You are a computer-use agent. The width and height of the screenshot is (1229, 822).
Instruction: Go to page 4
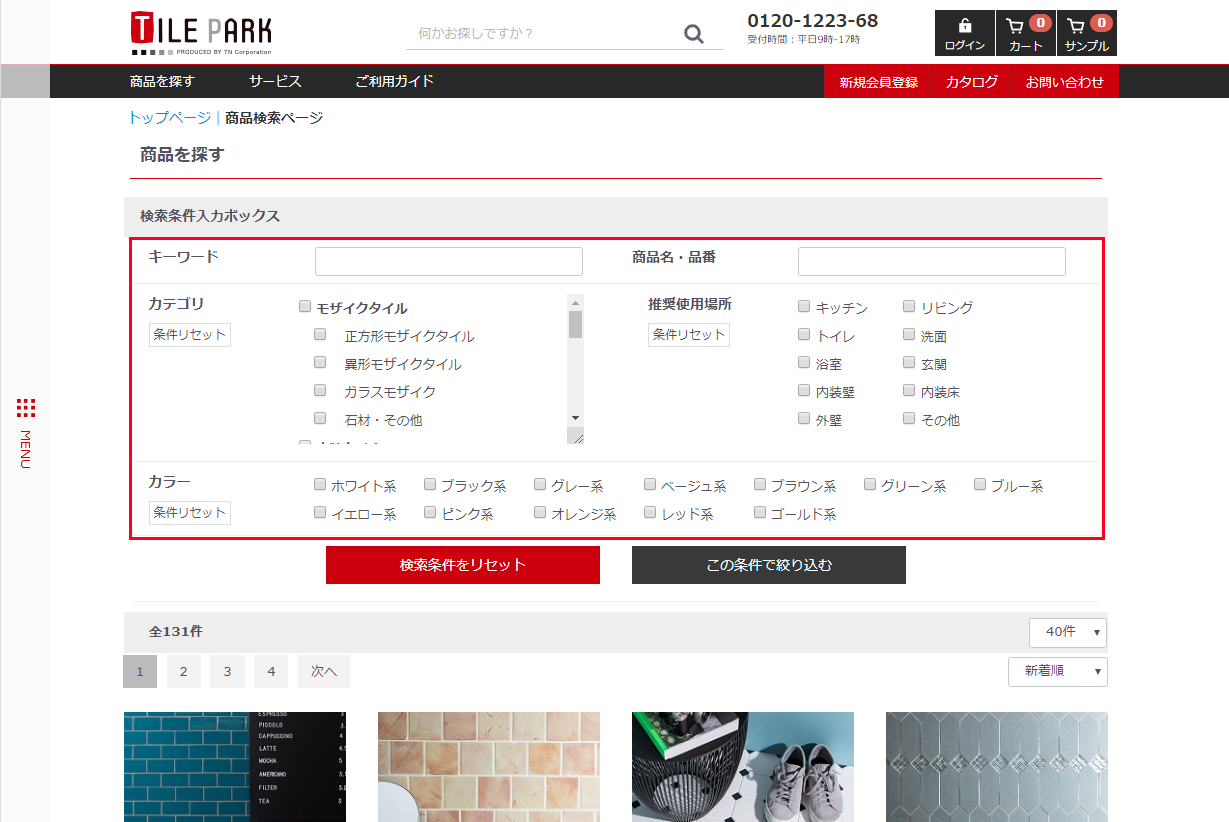[271, 672]
